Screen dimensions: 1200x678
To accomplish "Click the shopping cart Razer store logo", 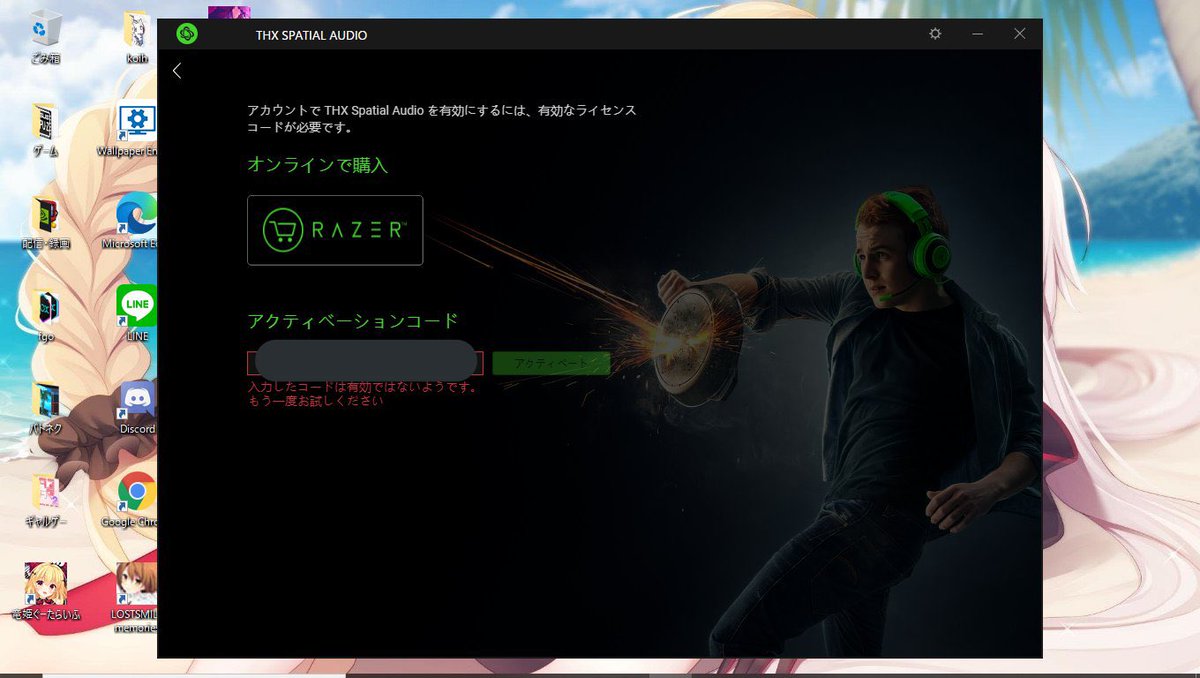I will click(x=283, y=230).
